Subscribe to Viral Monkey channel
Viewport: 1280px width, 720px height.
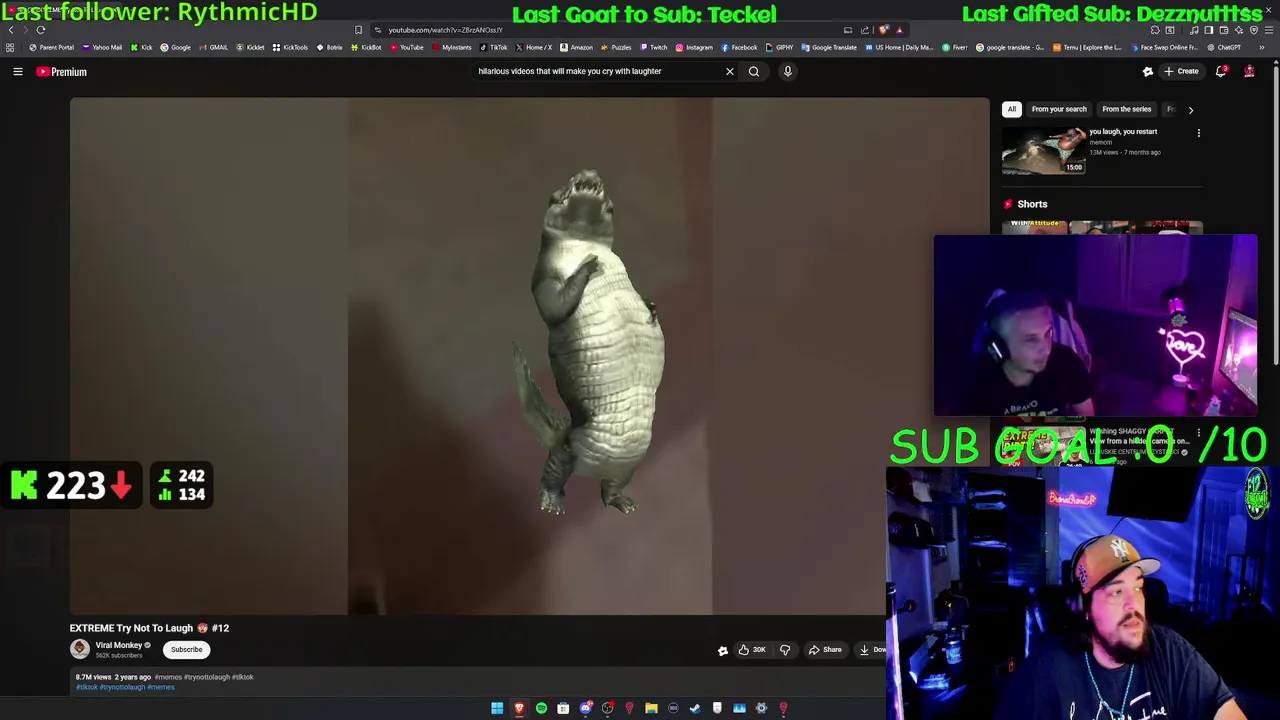pyautogui.click(x=186, y=650)
